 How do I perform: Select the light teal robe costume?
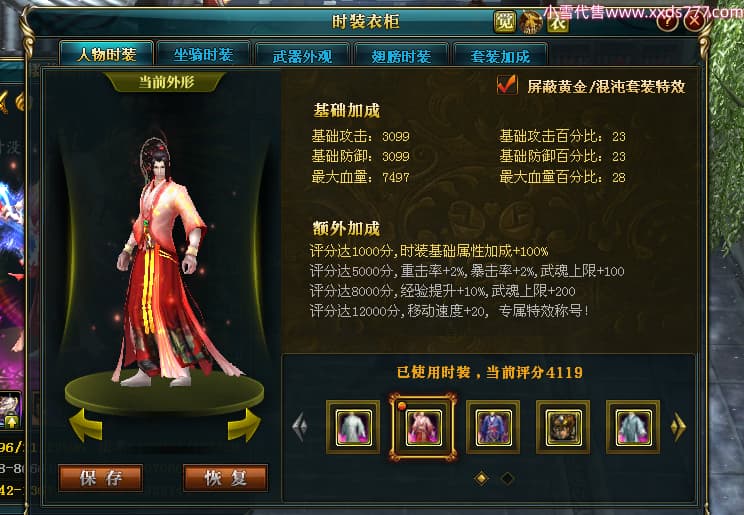click(x=633, y=427)
